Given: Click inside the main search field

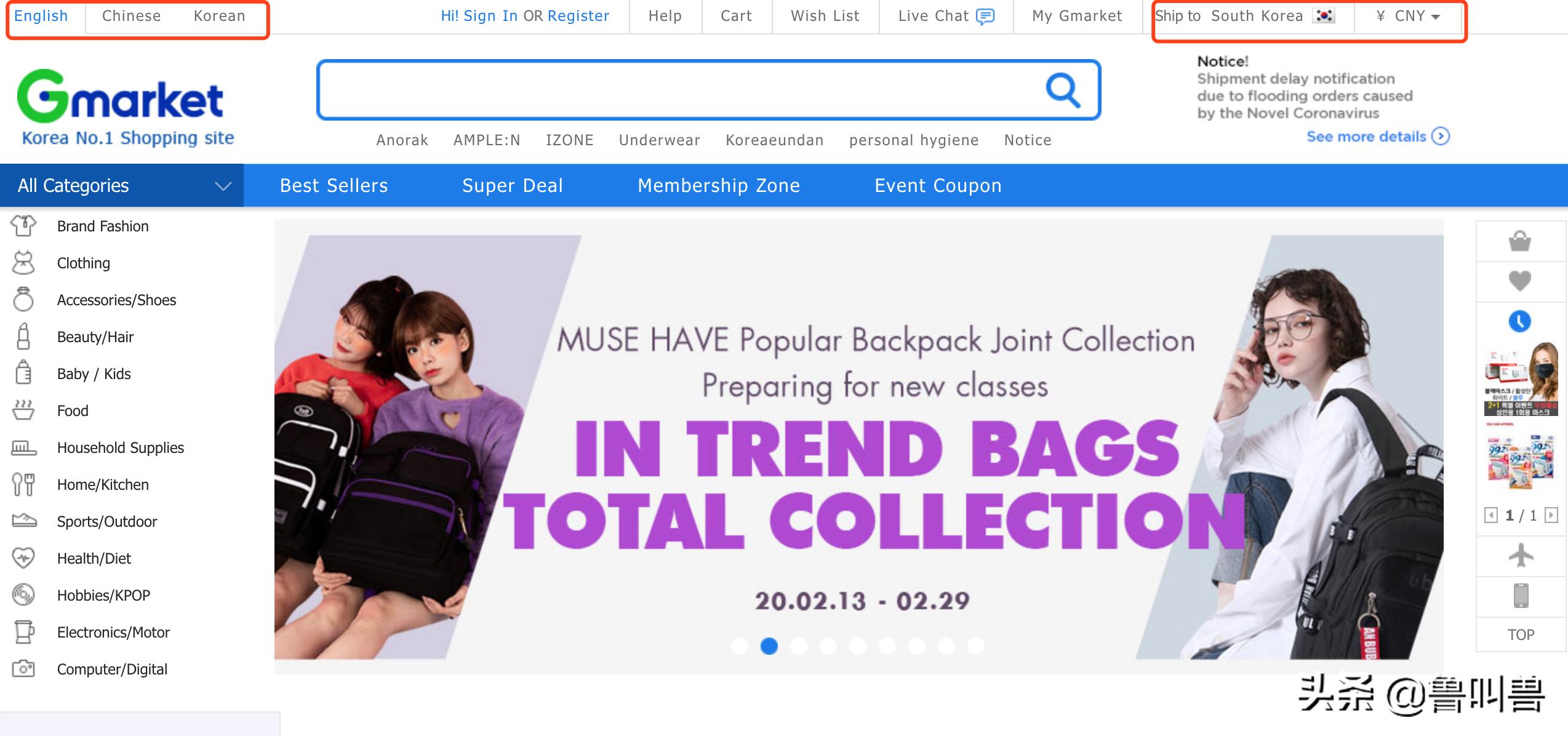Looking at the screenshot, I should coord(677,90).
